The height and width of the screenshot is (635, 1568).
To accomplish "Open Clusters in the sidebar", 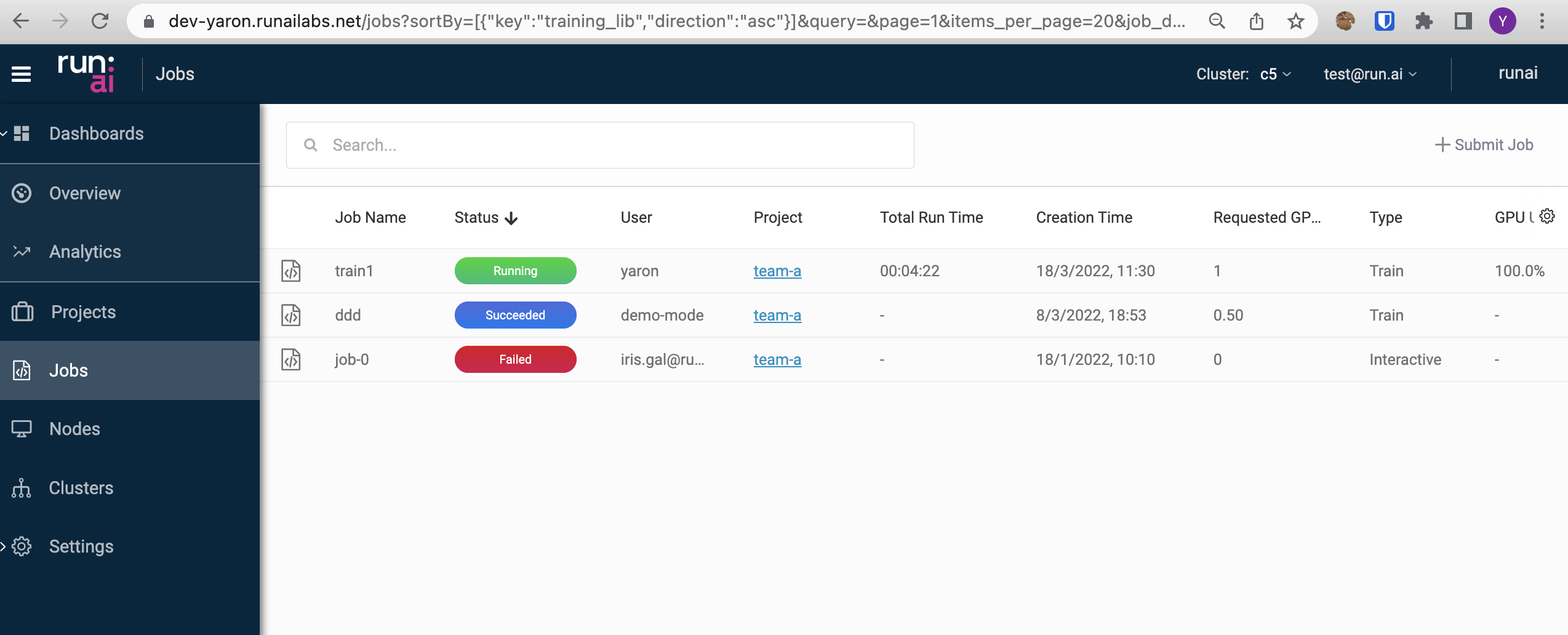I will click(130, 488).
